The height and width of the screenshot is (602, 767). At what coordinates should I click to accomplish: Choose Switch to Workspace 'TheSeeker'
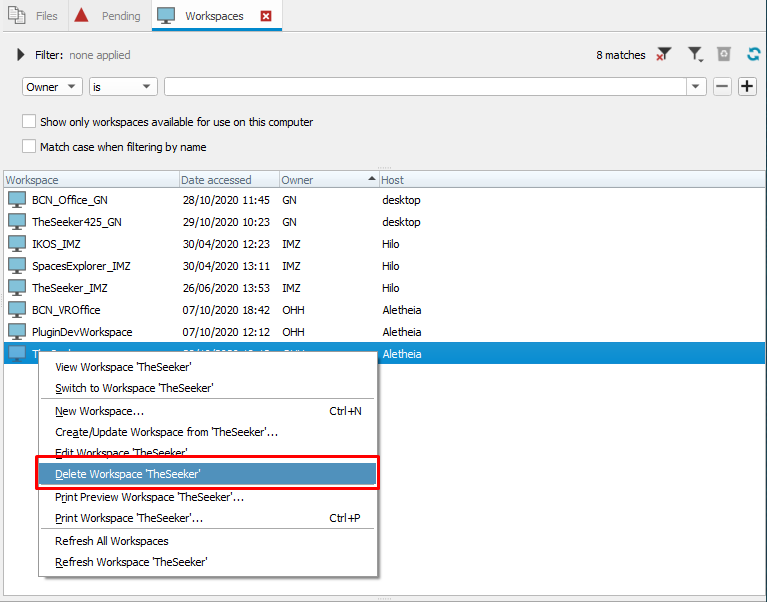(x=207, y=388)
